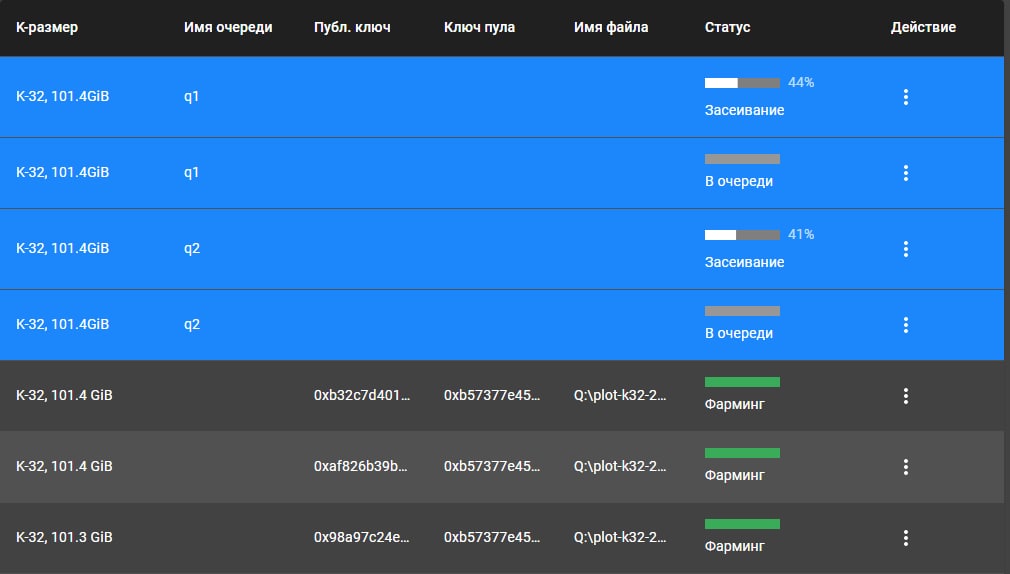Viewport: 1010px width, 574px height.
Task: Open actions menu for plot 0xb32c7d401…
Action: (x=906, y=396)
